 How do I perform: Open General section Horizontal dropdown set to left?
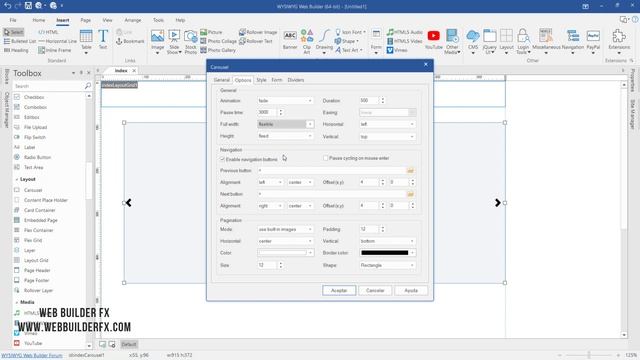click(x=387, y=124)
